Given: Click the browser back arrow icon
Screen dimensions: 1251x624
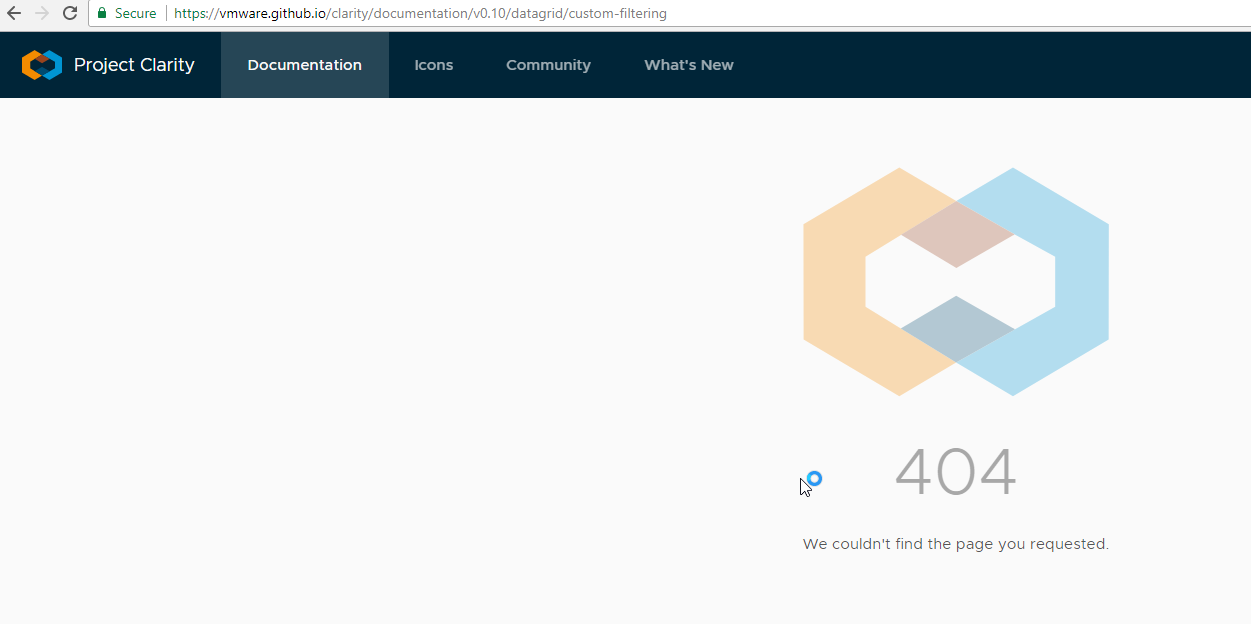Looking at the screenshot, I should tap(15, 13).
